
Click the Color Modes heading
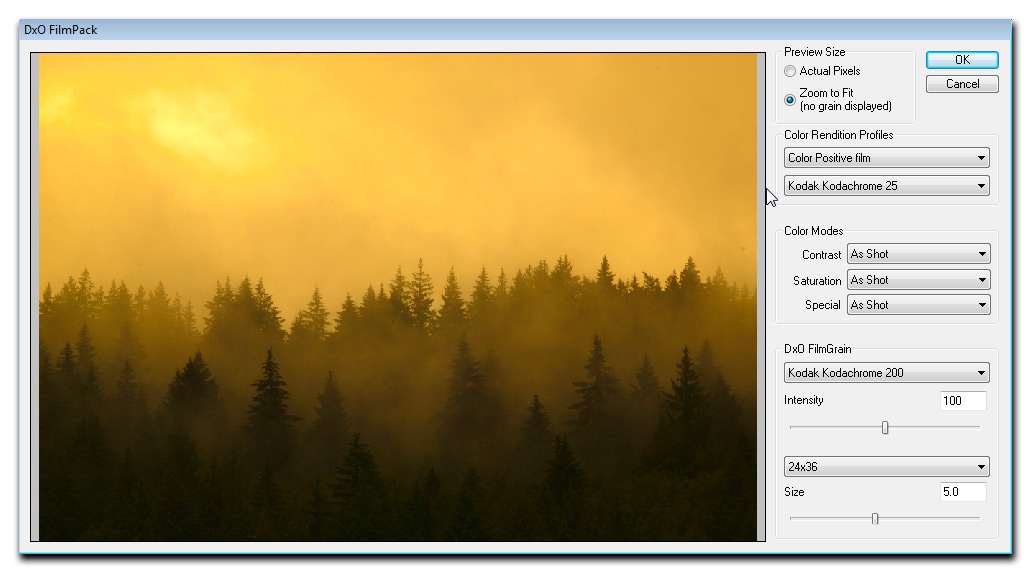click(813, 231)
